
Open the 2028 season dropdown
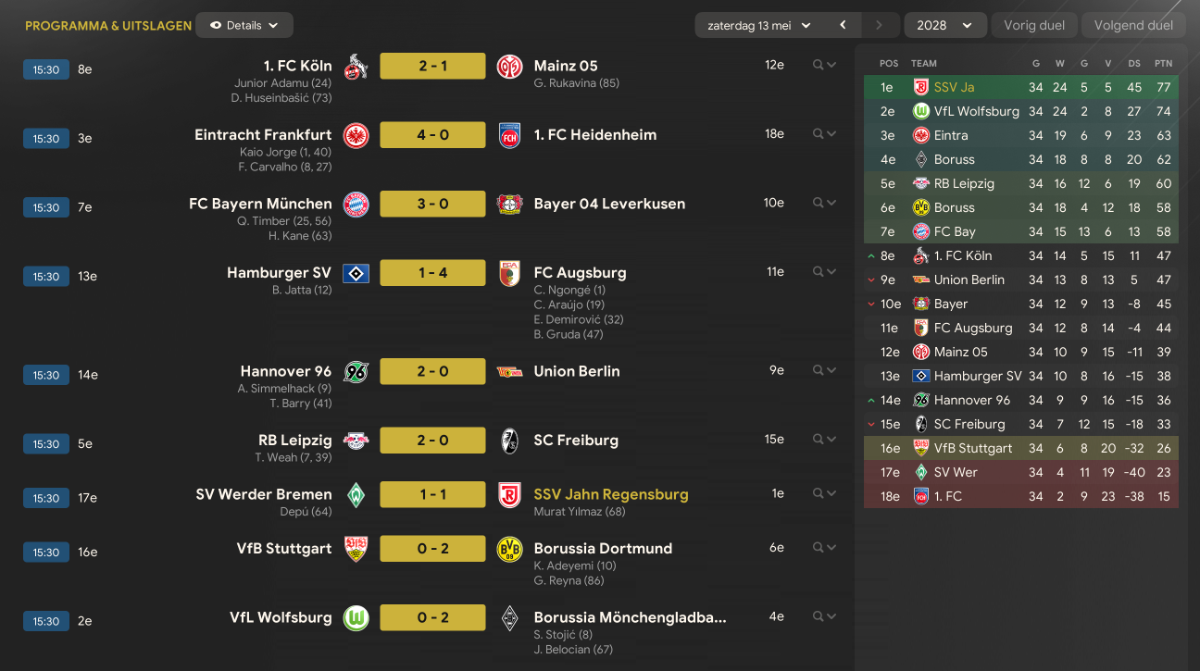tap(944, 25)
